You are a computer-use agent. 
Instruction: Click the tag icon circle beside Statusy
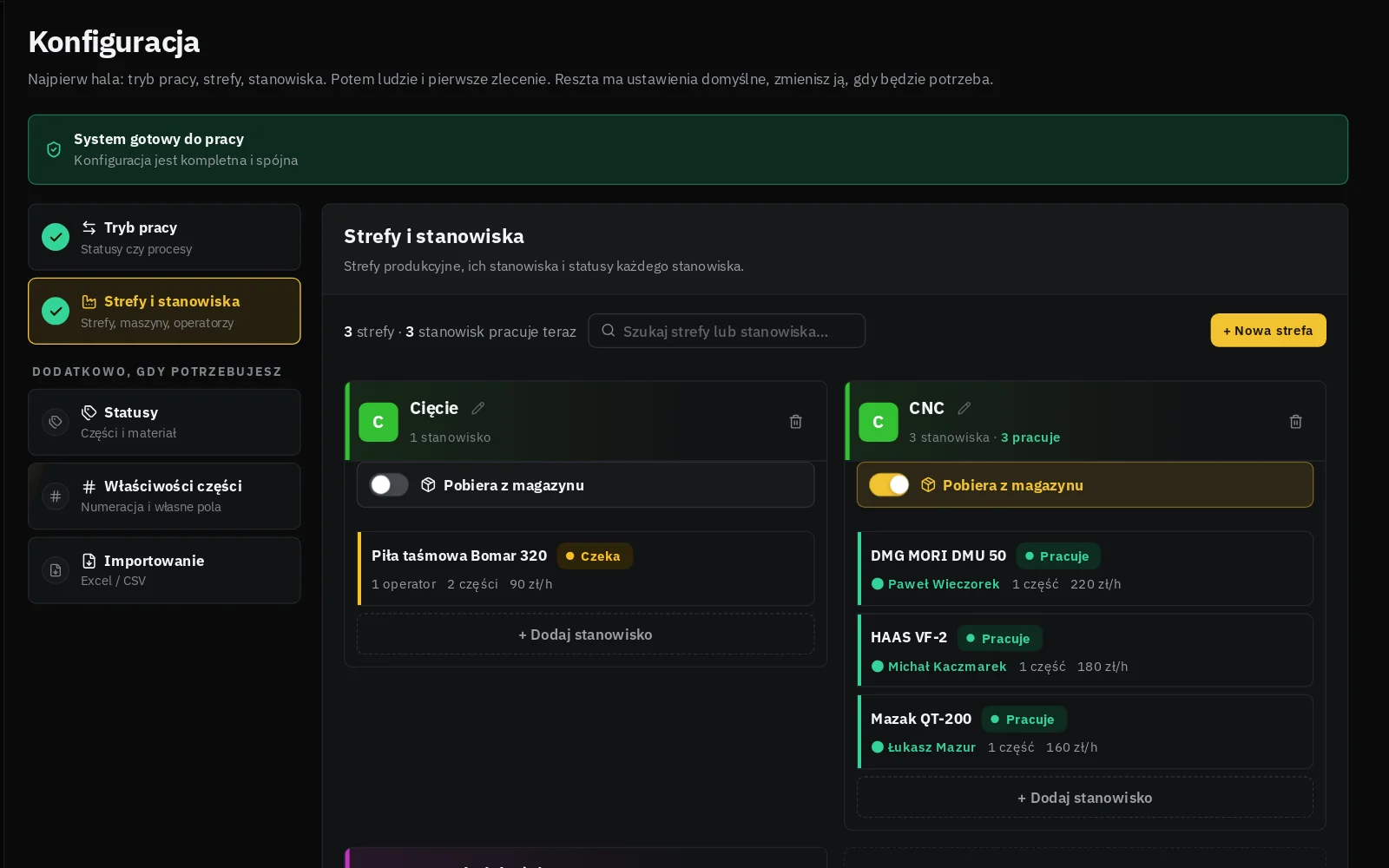[x=56, y=422]
